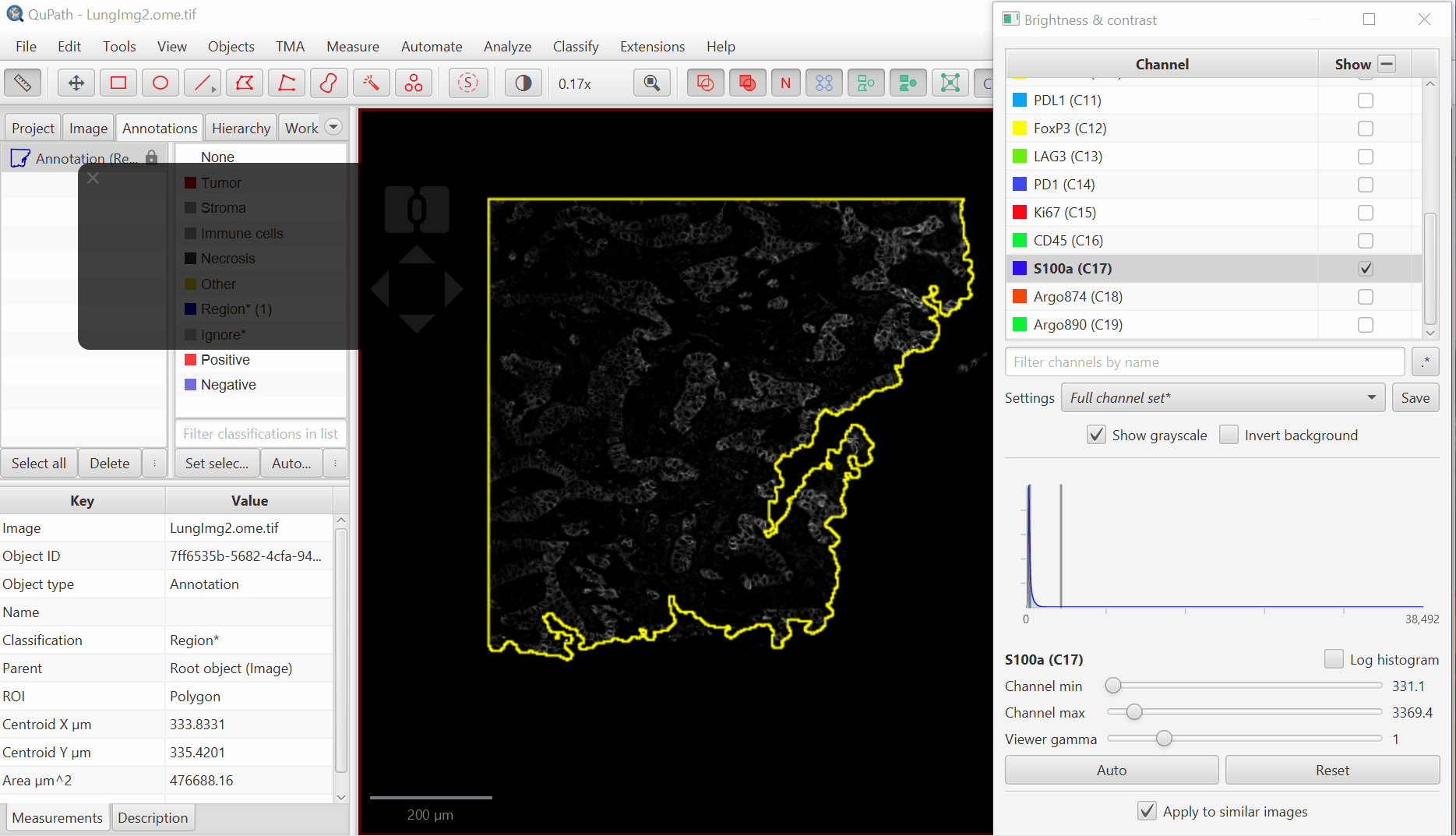Open the Full channel set dropdown

click(1222, 398)
